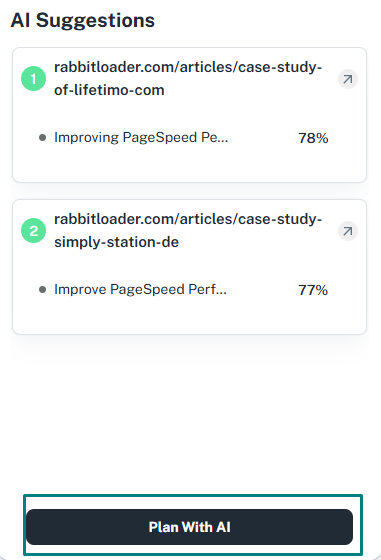Select the 'Improve PageSpeed Perf...' suggestion text
The width and height of the screenshot is (381, 560).
click(x=140, y=289)
